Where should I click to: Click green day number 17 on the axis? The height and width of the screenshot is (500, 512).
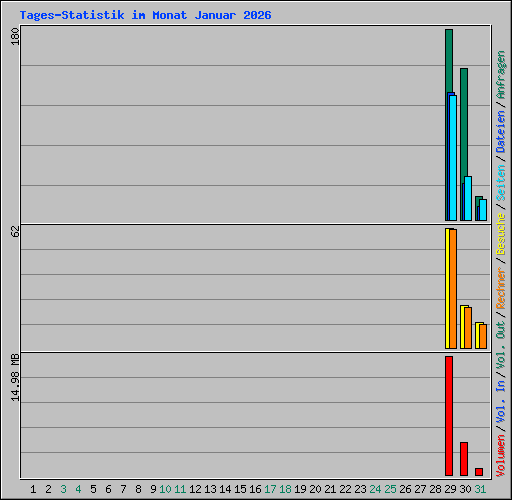pos(270,489)
